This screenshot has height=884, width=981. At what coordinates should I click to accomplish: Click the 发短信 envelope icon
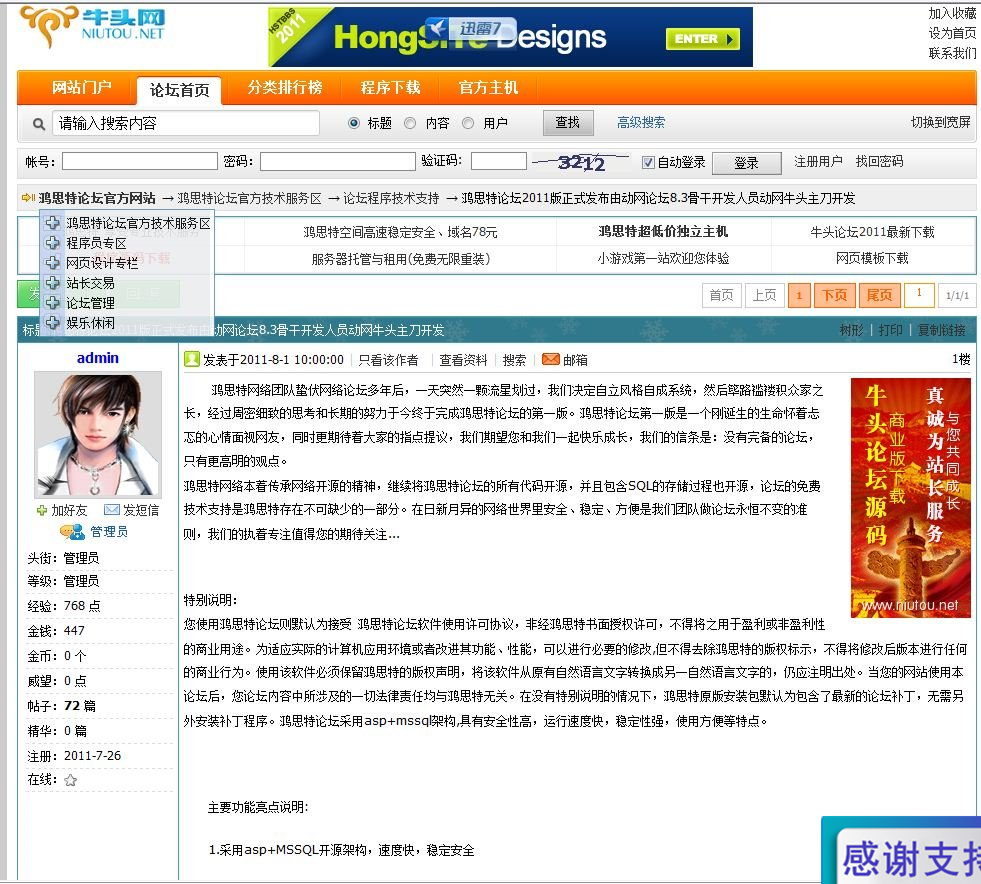[111, 510]
